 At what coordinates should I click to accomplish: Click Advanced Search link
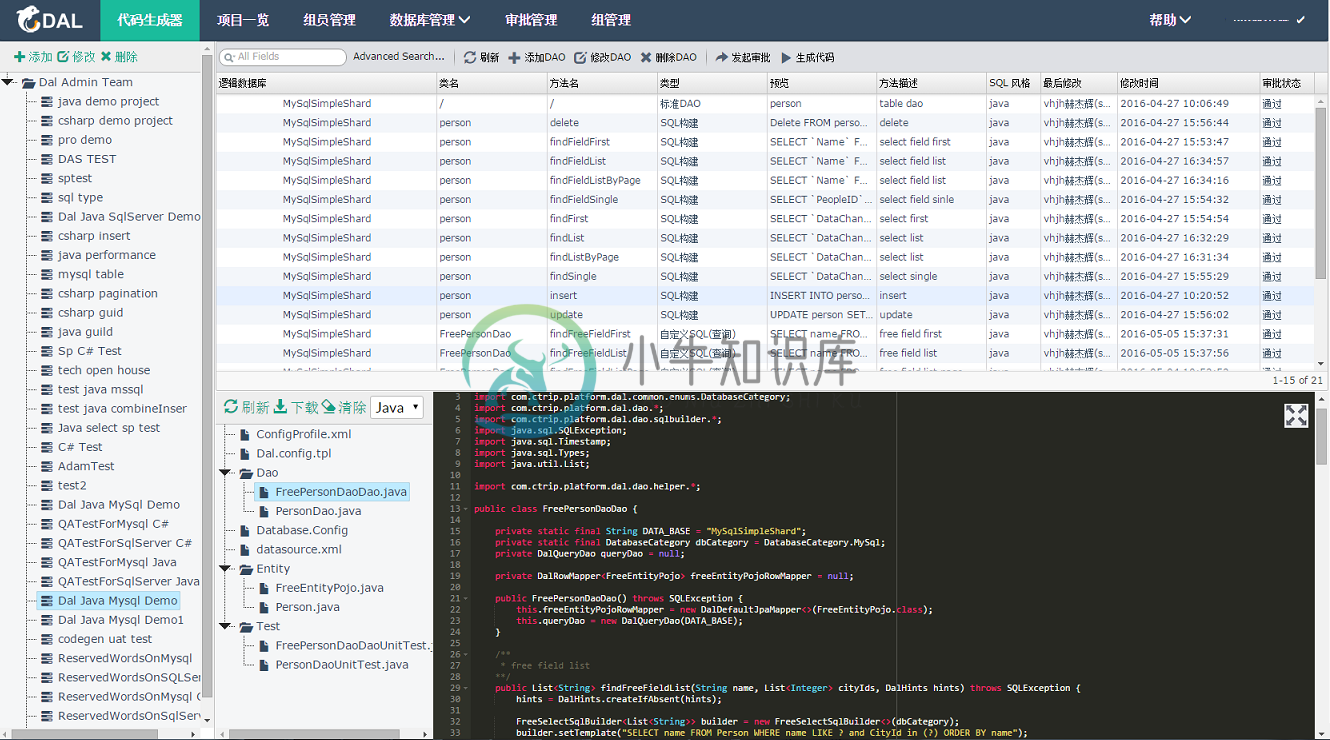point(399,57)
